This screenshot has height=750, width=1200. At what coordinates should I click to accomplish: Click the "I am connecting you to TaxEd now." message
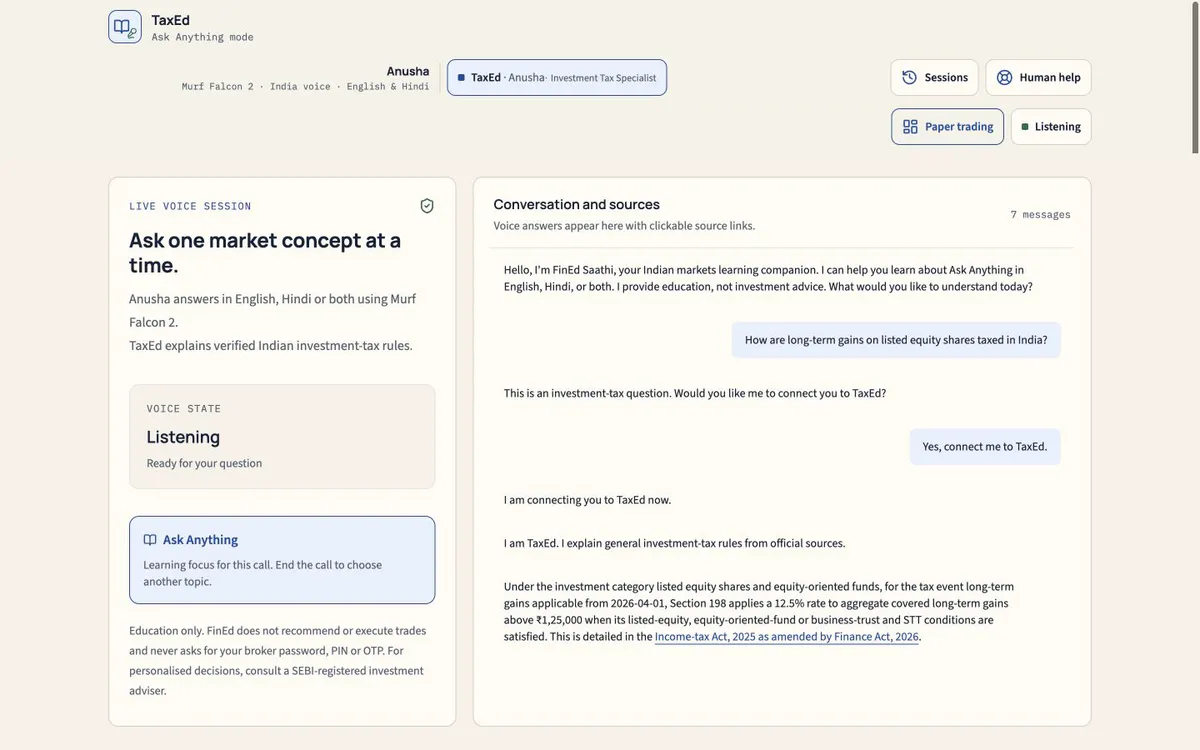[x=587, y=500]
